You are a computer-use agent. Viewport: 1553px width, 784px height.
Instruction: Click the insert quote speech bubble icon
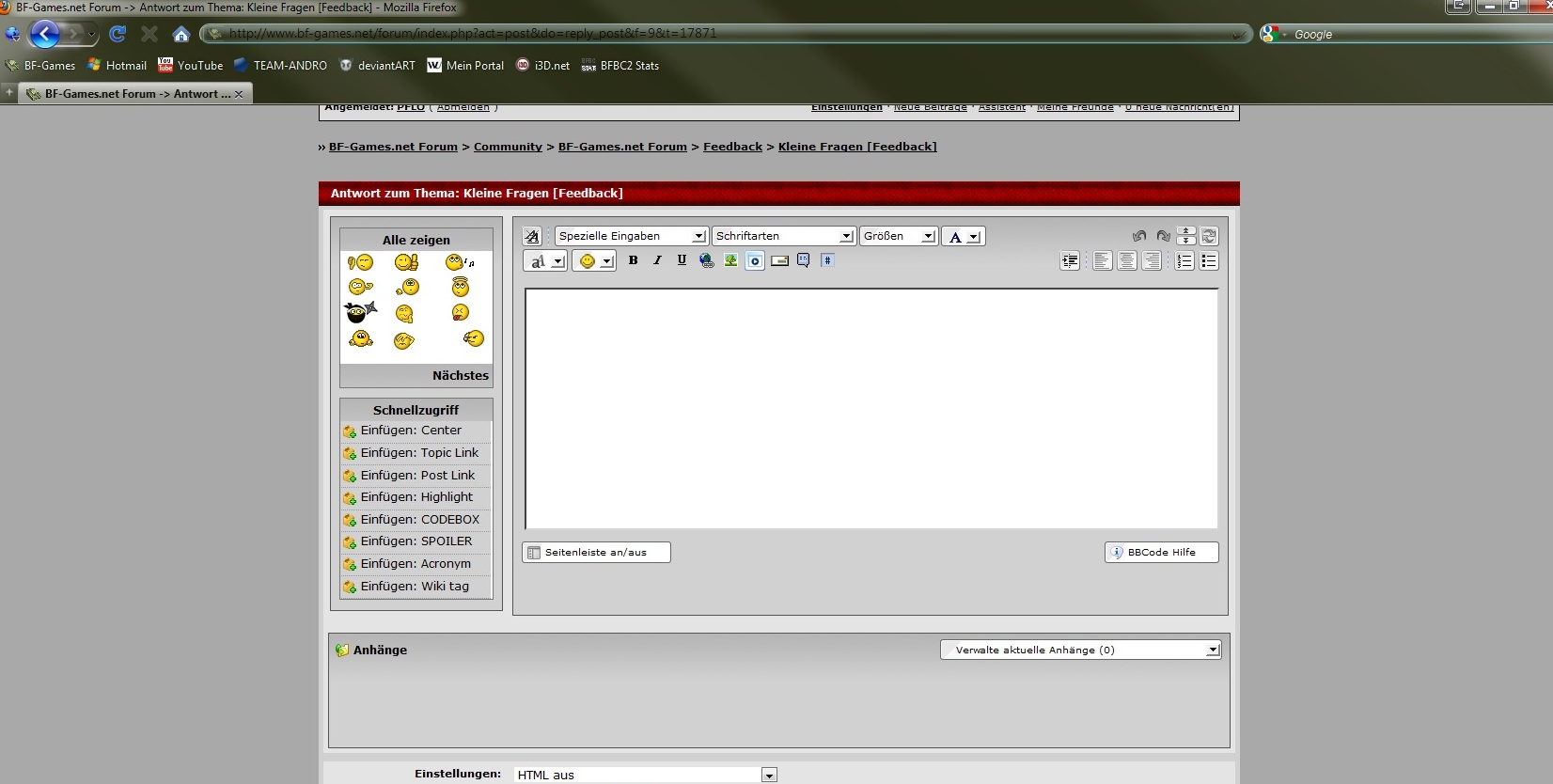click(804, 260)
